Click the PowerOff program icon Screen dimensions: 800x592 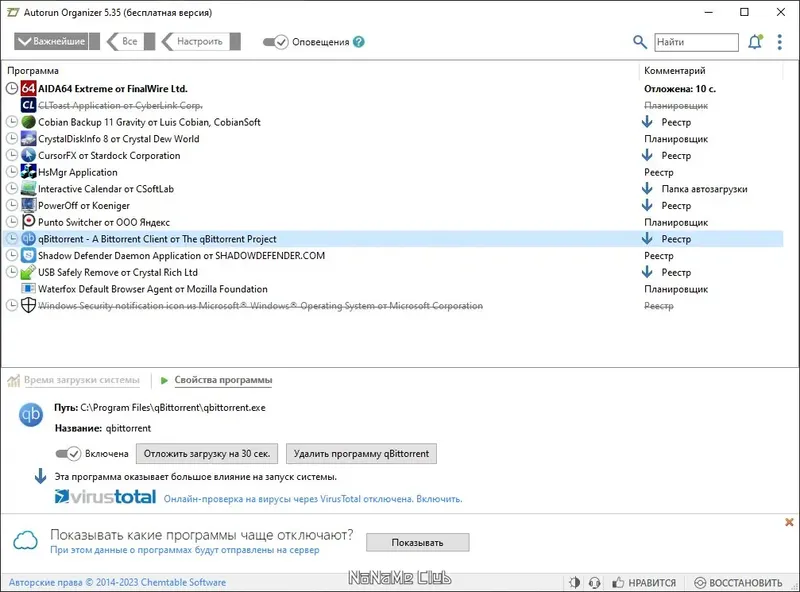coord(29,205)
